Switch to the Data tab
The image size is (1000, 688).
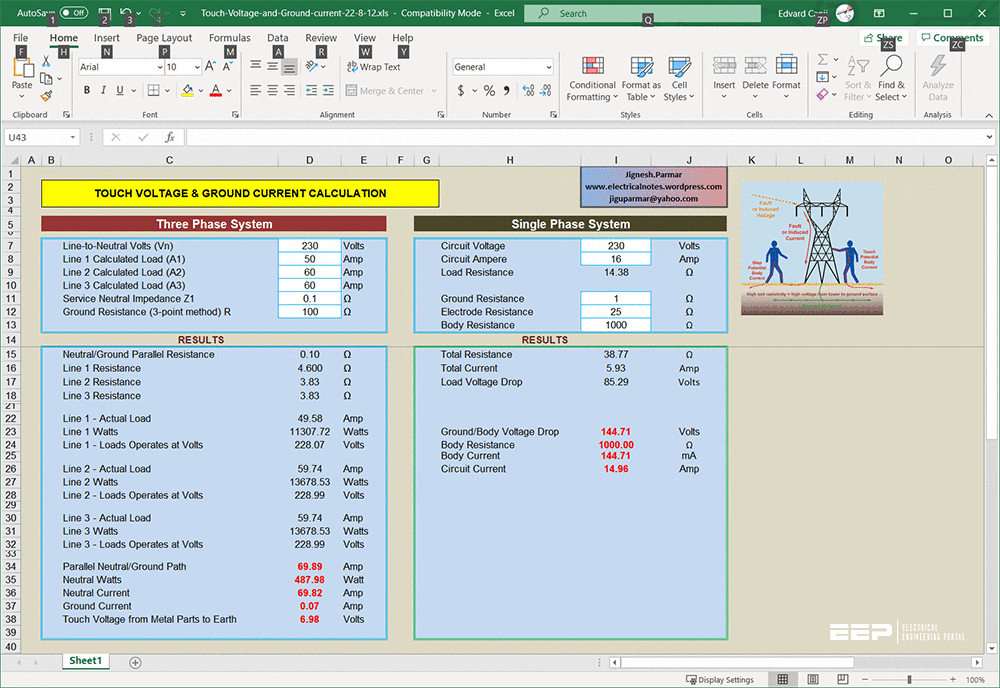(x=277, y=38)
